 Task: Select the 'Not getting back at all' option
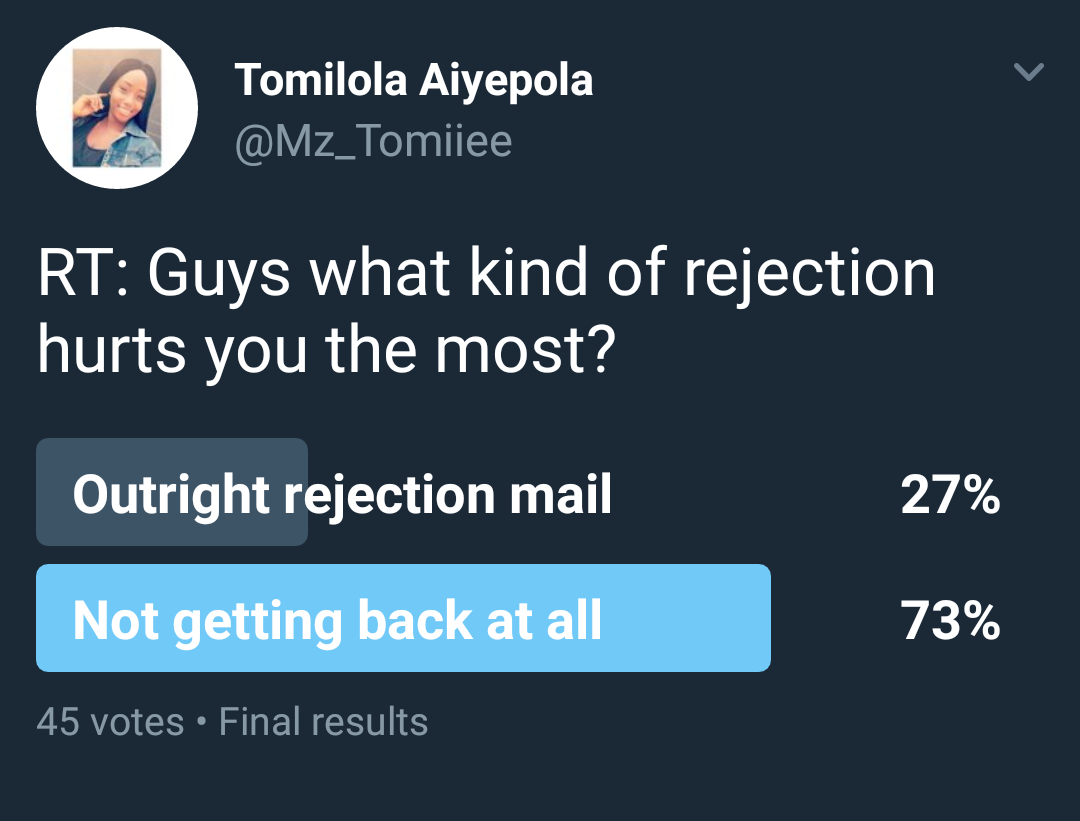(x=337, y=620)
